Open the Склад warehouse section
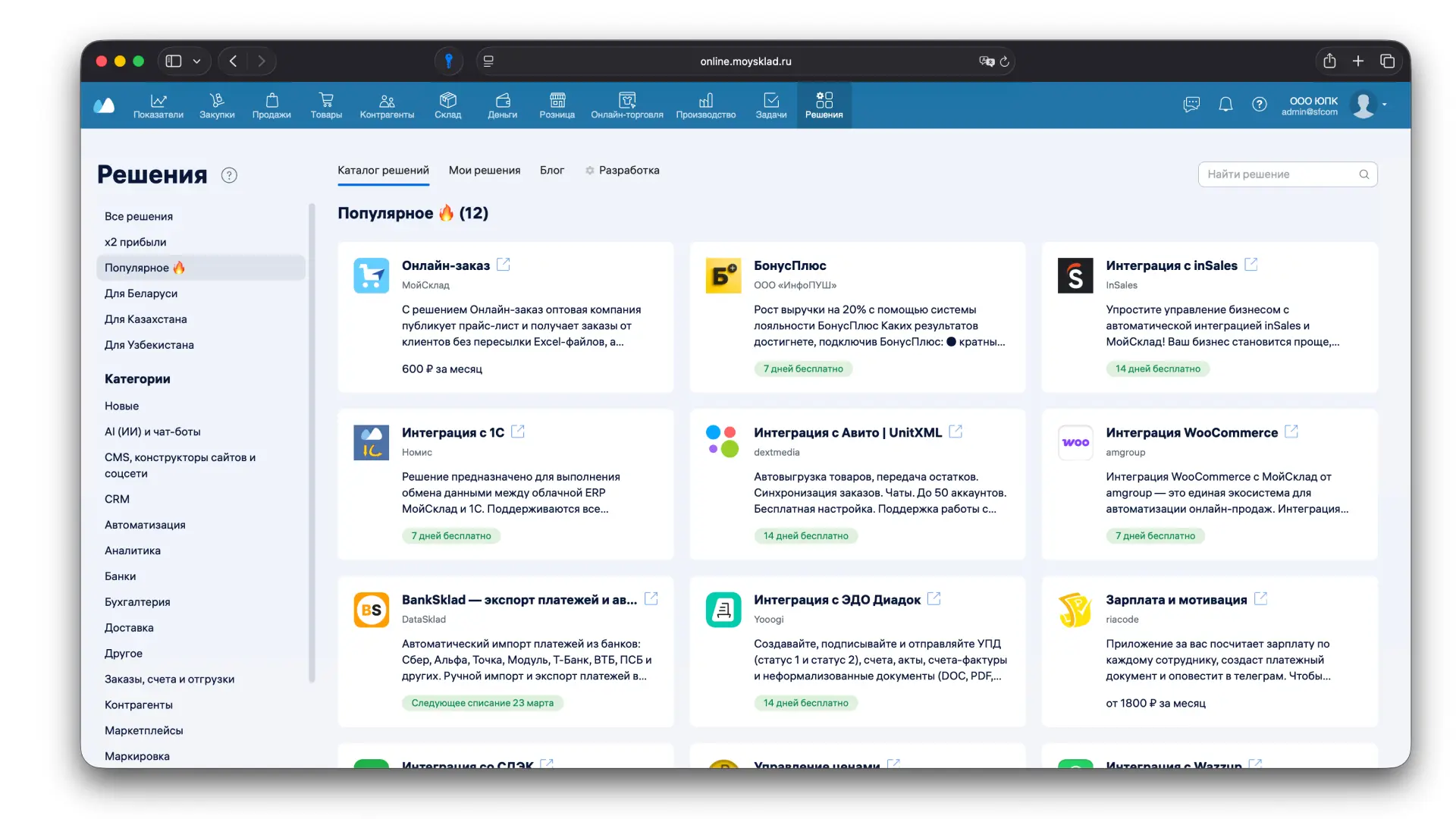The image size is (1456, 819). [x=447, y=105]
